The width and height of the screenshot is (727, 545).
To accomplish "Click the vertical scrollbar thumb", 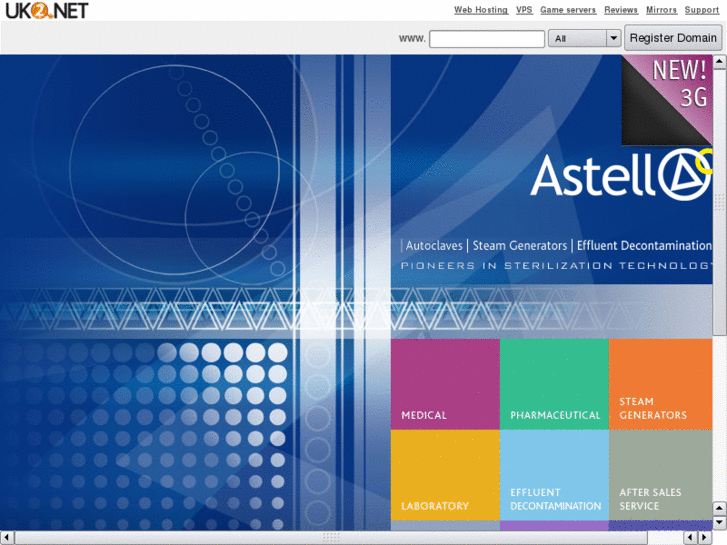I will (719, 202).
